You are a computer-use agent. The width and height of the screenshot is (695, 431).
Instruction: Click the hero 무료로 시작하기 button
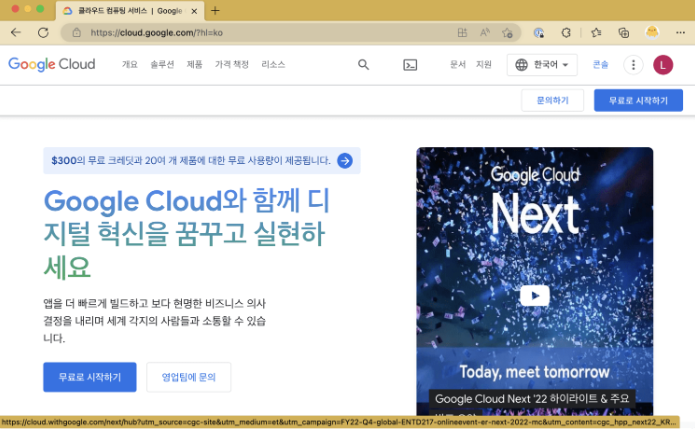[x=90, y=377]
